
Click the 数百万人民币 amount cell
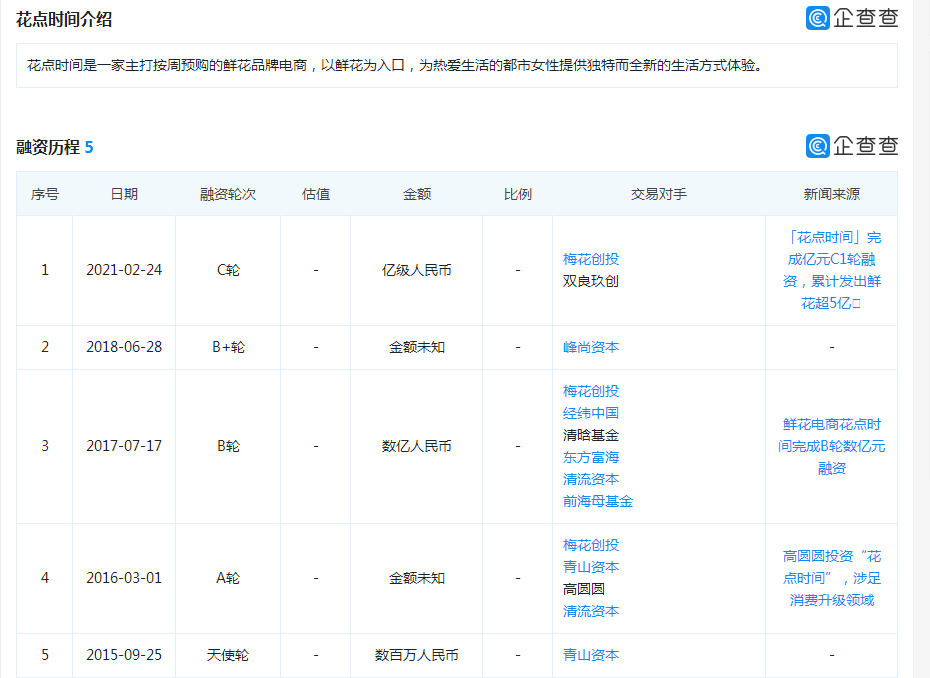416,655
